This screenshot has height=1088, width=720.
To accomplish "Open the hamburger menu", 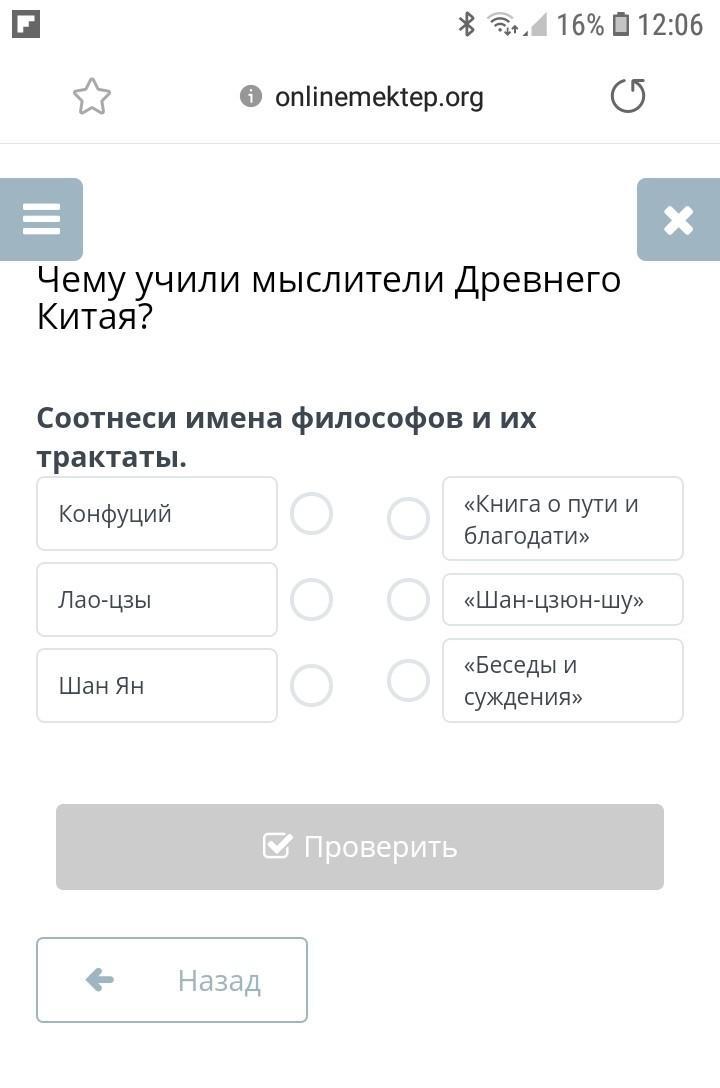I will pyautogui.click(x=42, y=219).
